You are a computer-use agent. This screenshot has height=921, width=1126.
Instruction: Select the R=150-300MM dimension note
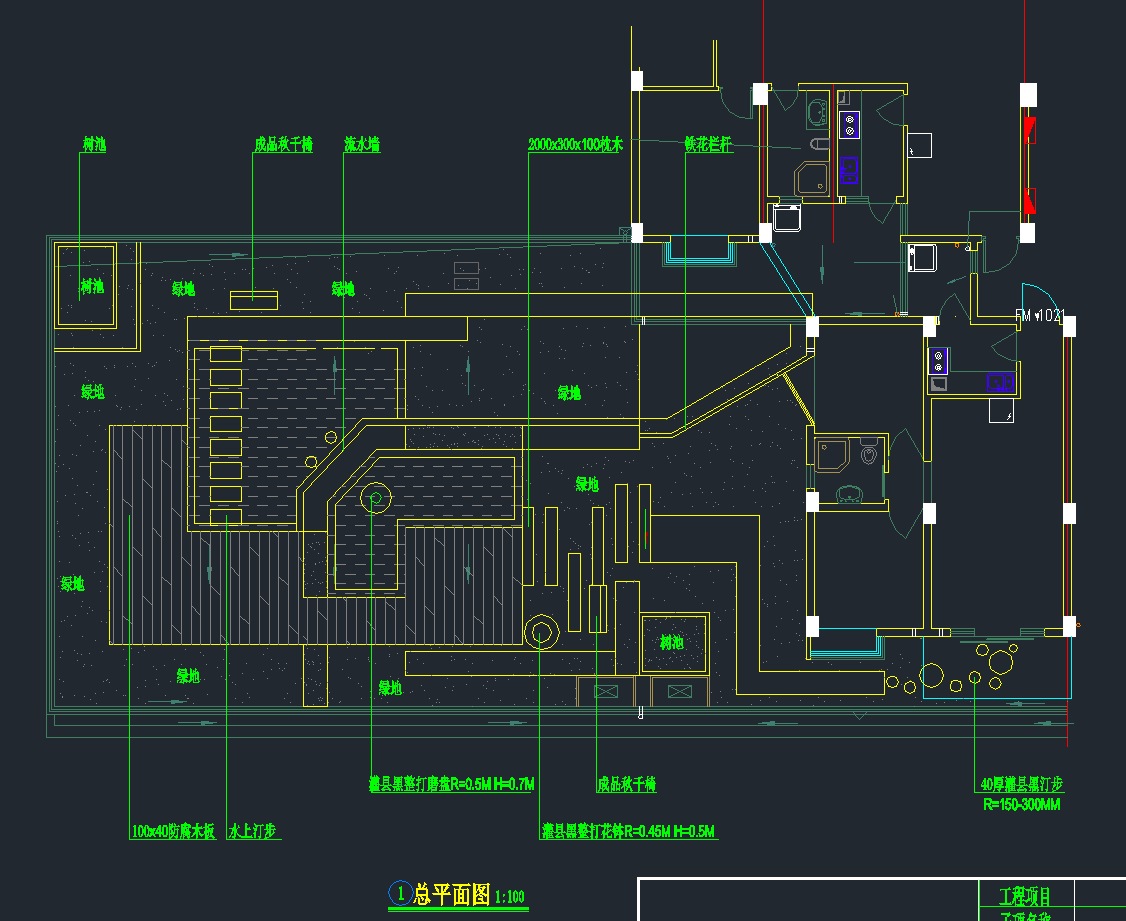tap(1021, 804)
